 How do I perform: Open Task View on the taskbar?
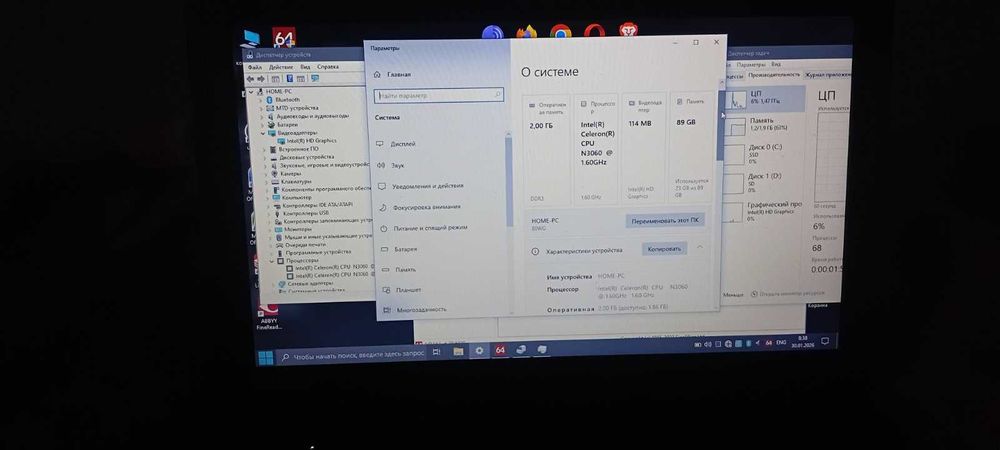[x=436, y=351]
